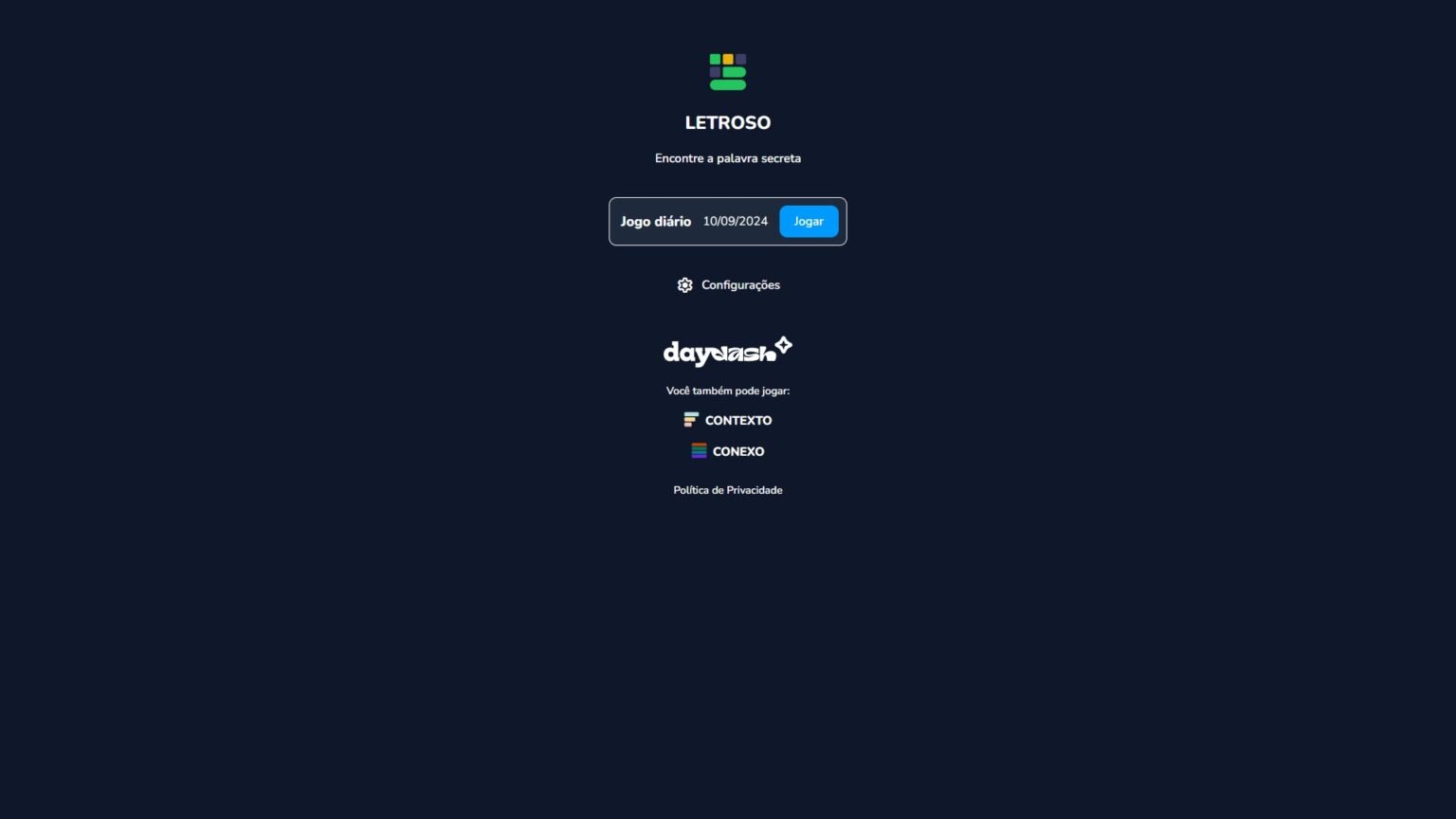Image resolution: width=1456 pixels, height=819 pixels.
Task: Click the Encontre a palavra secreta subtitle
Action: pos(728,158)
